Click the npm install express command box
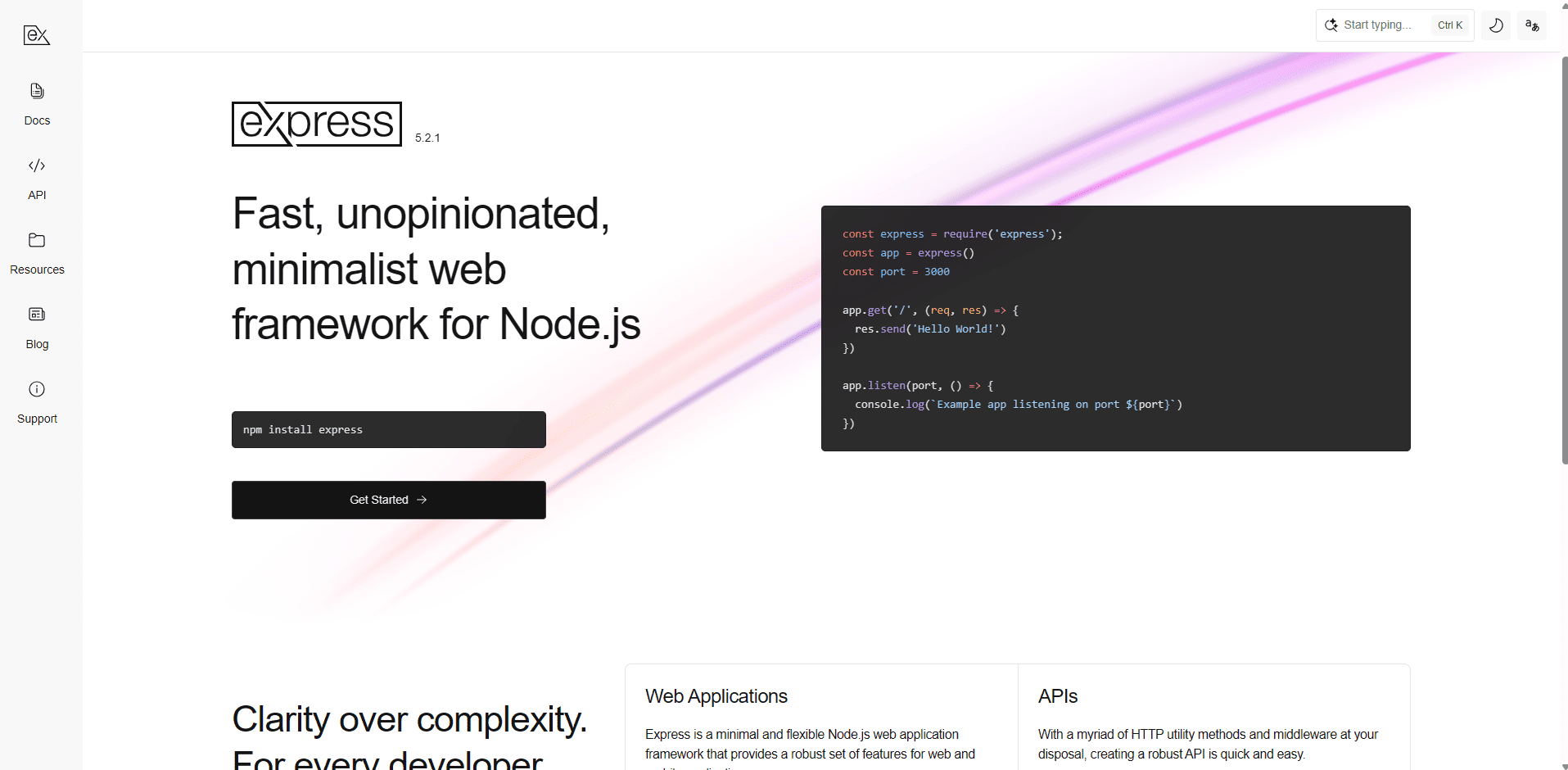 point(389,430)
